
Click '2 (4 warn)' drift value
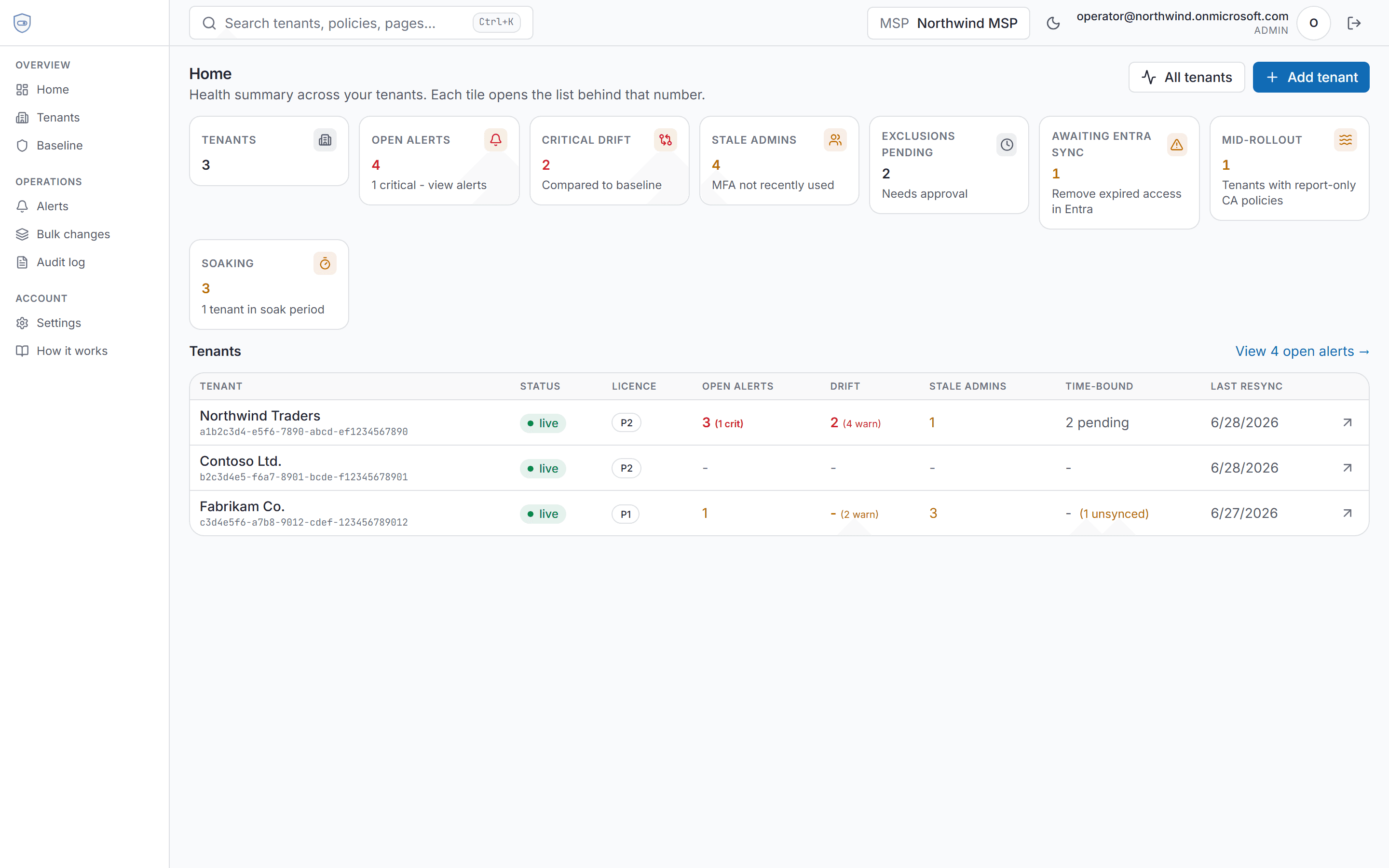pos(855,423)
